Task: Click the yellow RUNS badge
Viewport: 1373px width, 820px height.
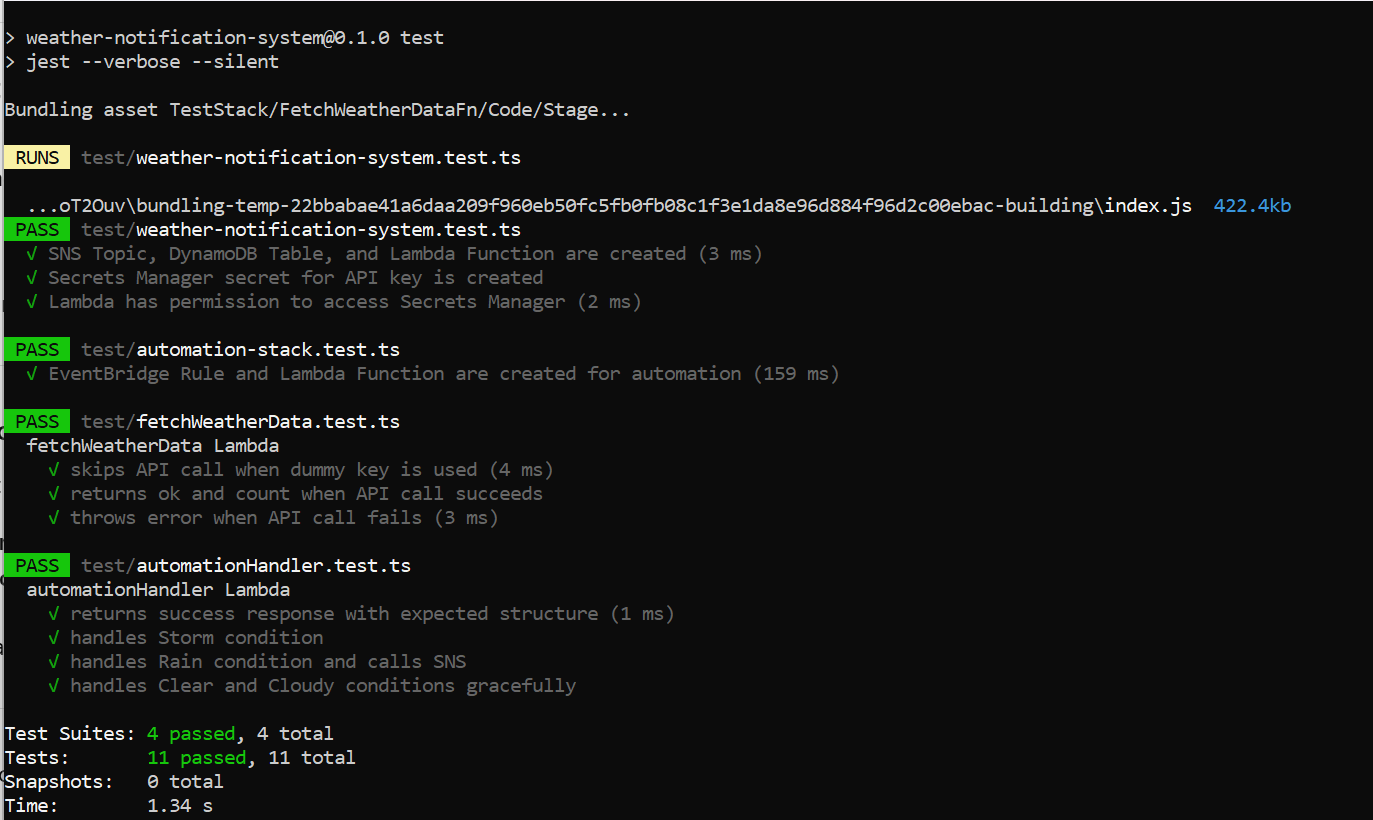Action: tap(37, 158)
